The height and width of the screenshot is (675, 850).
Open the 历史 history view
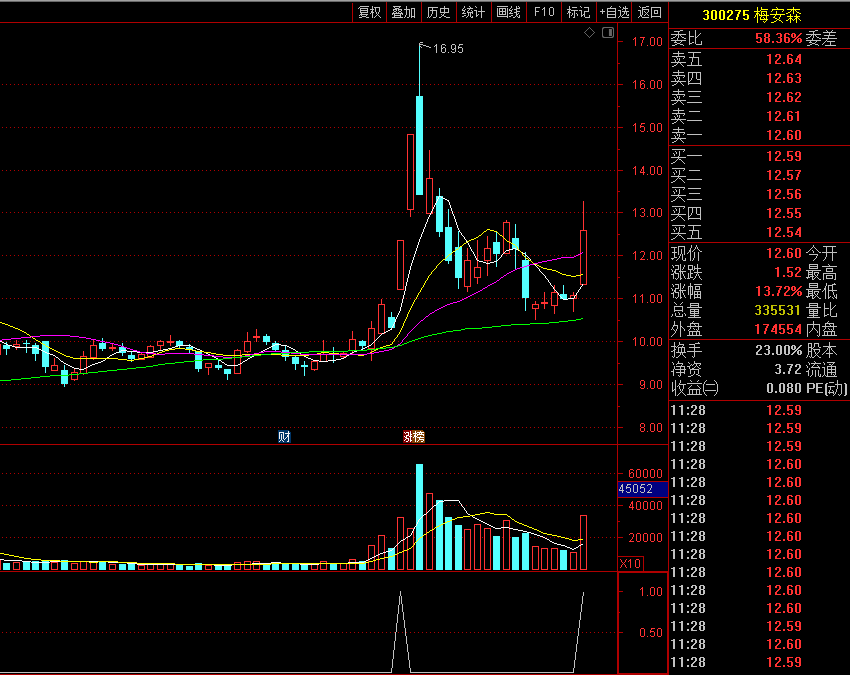(x=438, y=12)
